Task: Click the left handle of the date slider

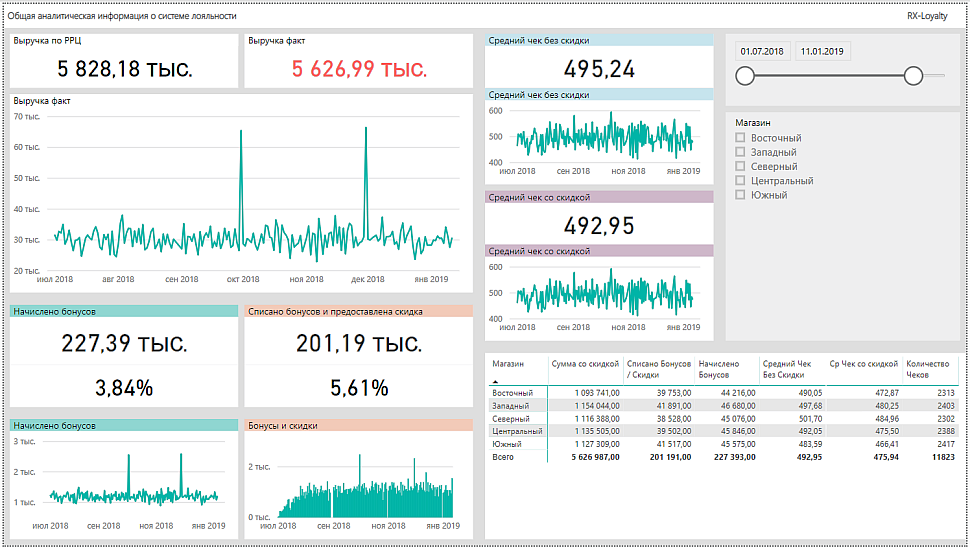Action: [744, 76]
